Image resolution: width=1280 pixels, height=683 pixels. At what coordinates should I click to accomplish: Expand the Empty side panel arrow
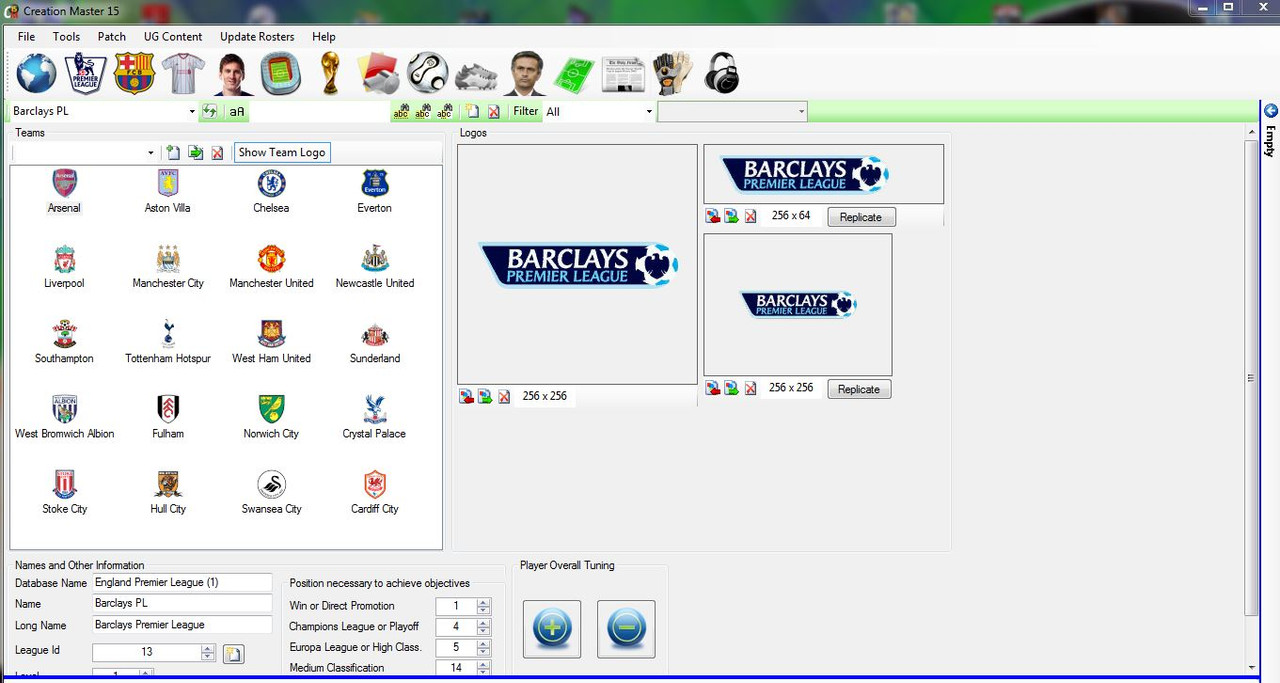1271,110
